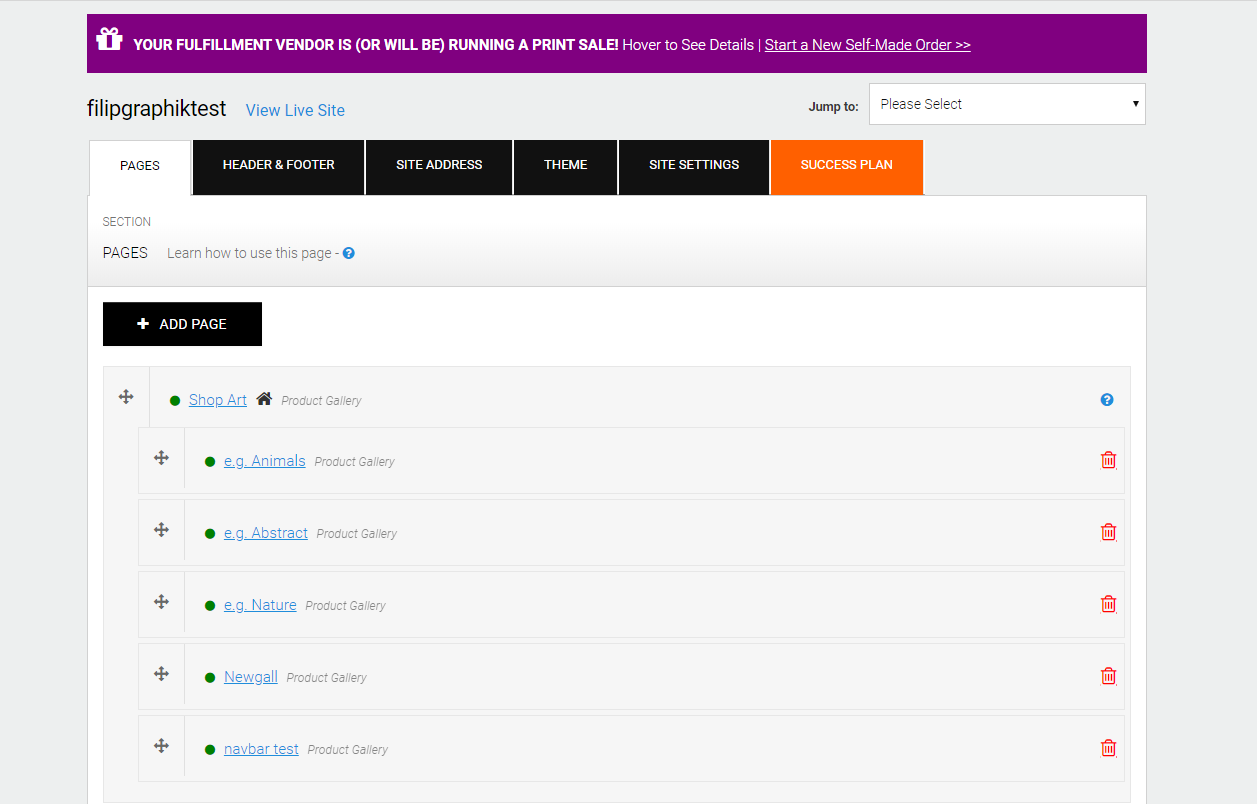Click move handle beside e.g. Animals

pos(161,458)
